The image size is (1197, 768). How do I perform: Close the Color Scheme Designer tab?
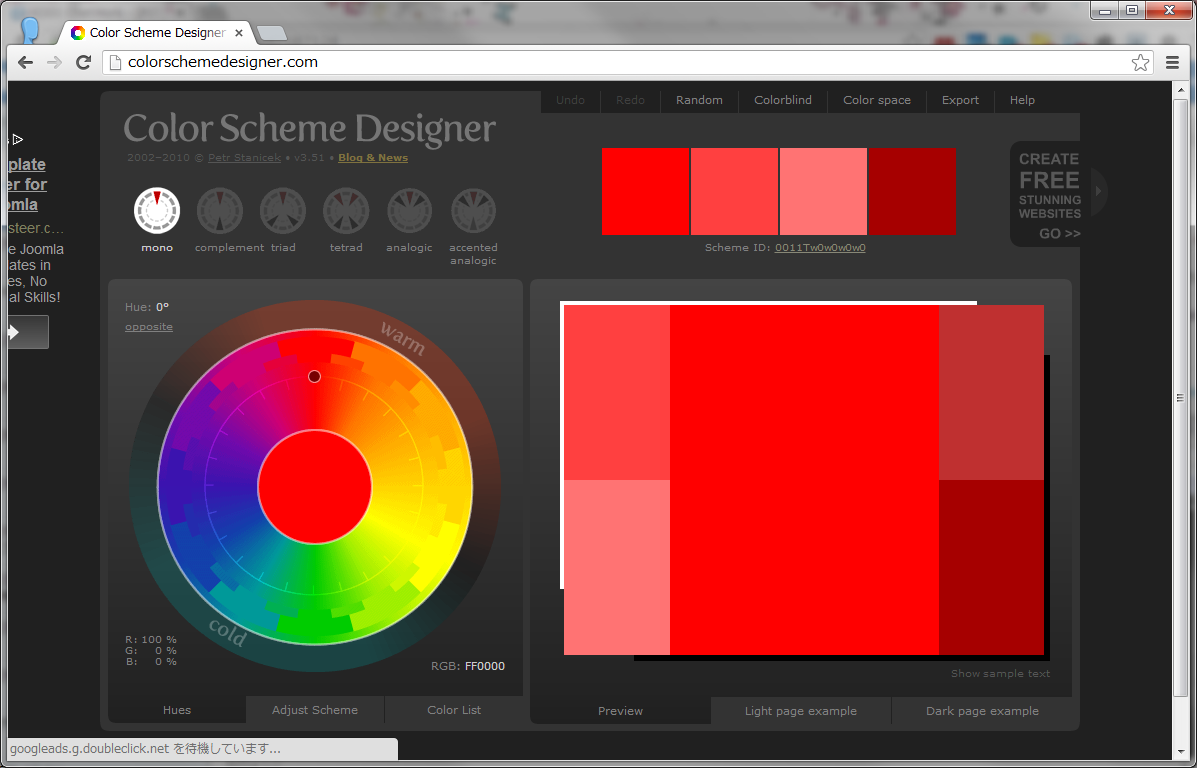click(x=239, y=33)
